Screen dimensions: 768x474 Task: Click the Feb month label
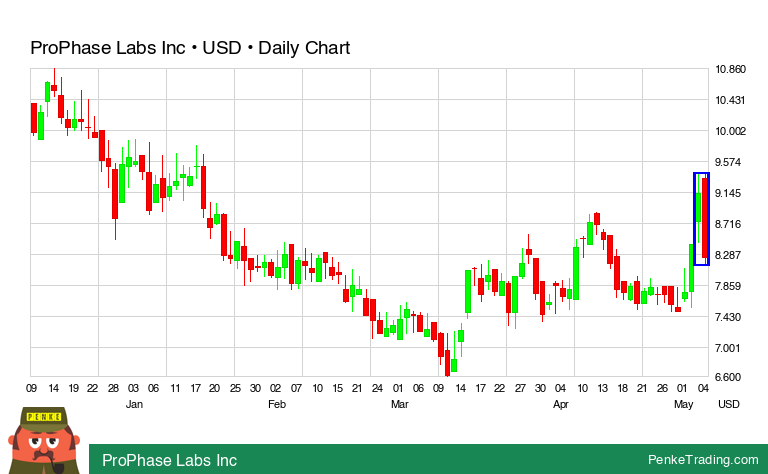click(277, 404)
